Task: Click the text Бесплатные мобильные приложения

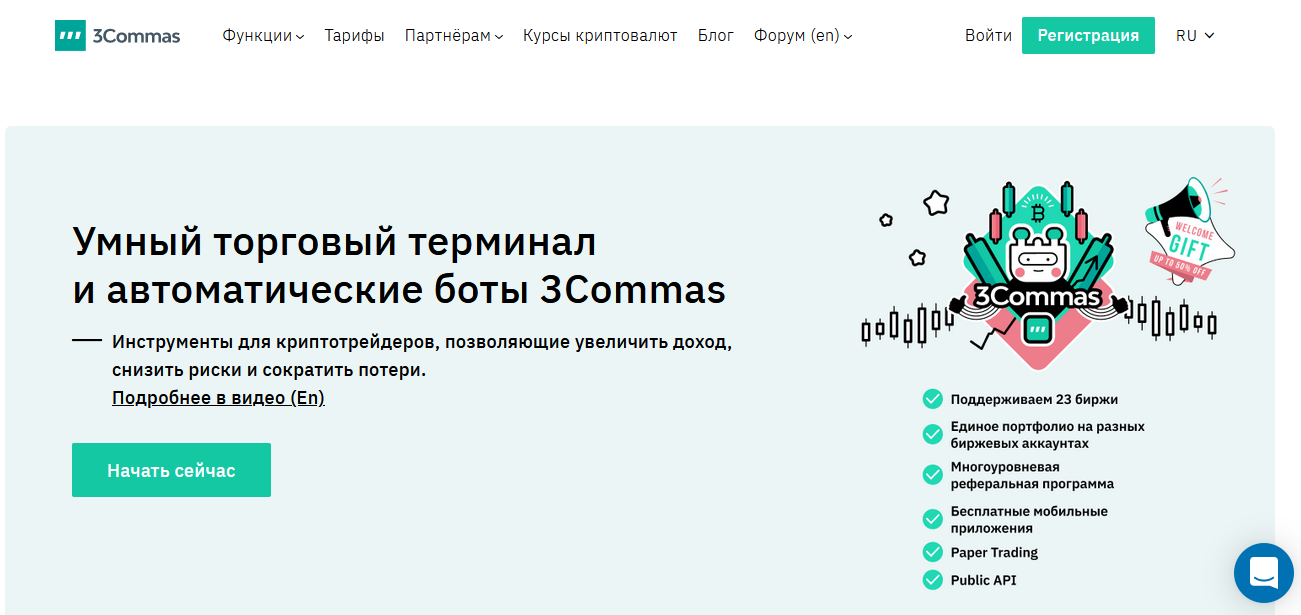Action: tap(1029, 519)
